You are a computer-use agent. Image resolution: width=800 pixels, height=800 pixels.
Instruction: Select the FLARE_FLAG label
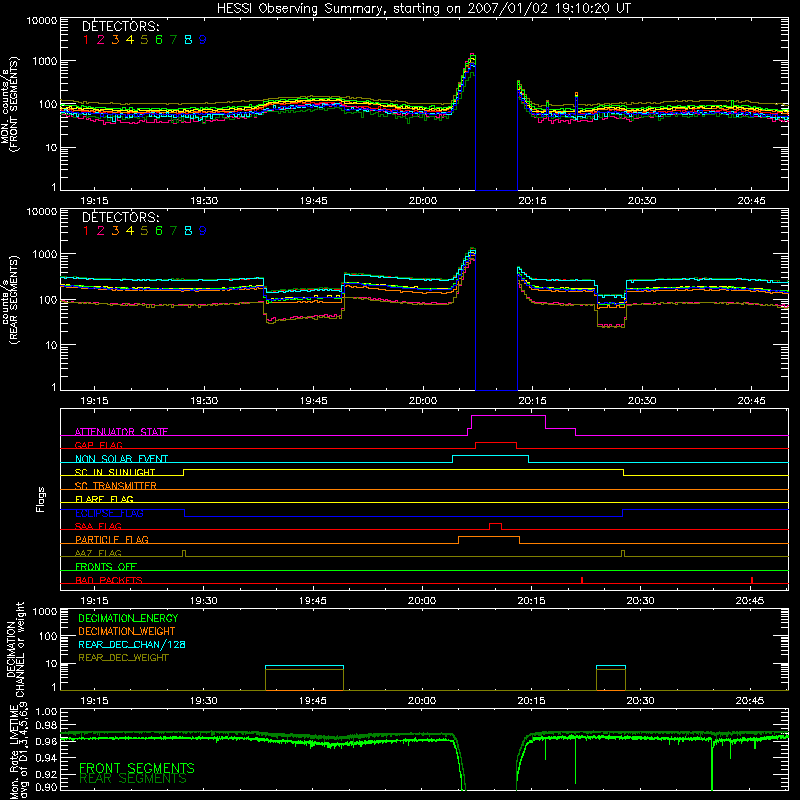tap(104, 499)
